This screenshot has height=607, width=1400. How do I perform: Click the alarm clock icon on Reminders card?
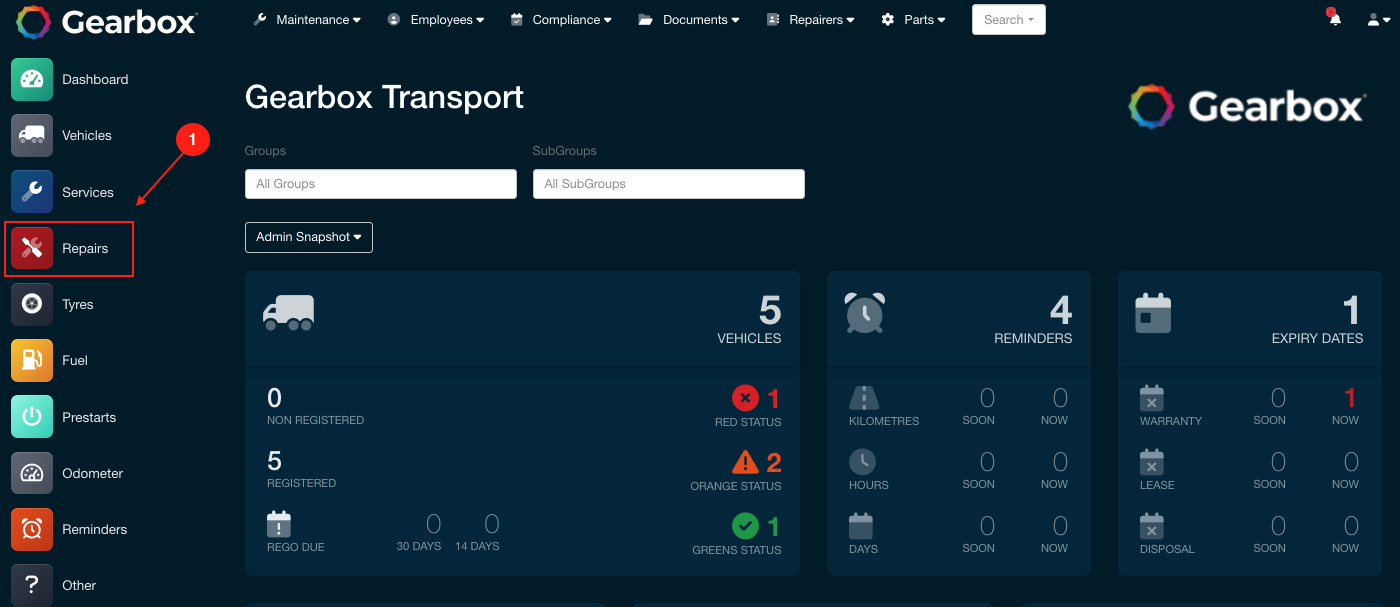point(864,313)
